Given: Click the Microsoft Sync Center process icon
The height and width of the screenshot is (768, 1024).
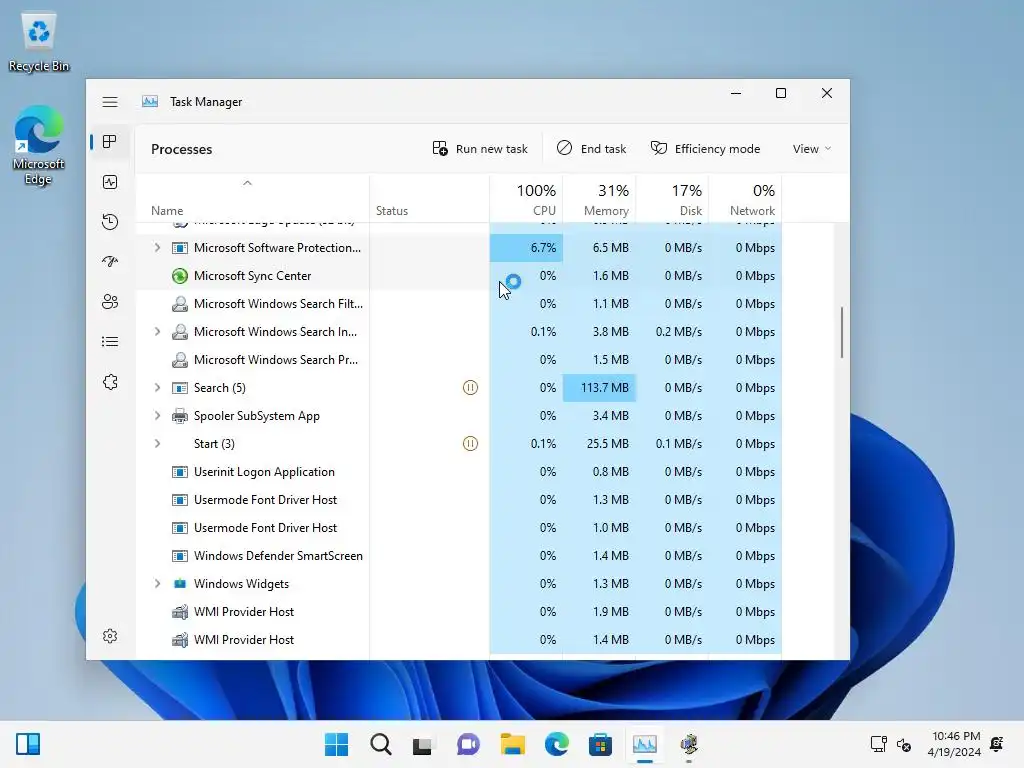Looking at the screenshot, I should point(180,276).
